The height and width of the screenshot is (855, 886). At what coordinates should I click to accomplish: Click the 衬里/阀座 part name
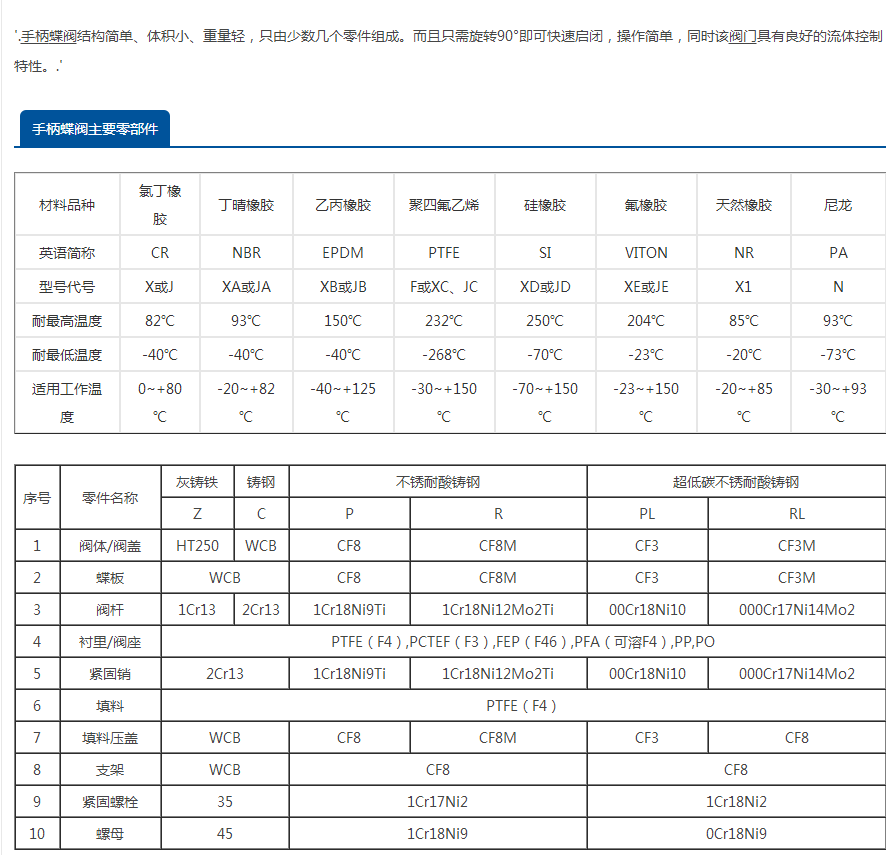[x=110, y=642]
